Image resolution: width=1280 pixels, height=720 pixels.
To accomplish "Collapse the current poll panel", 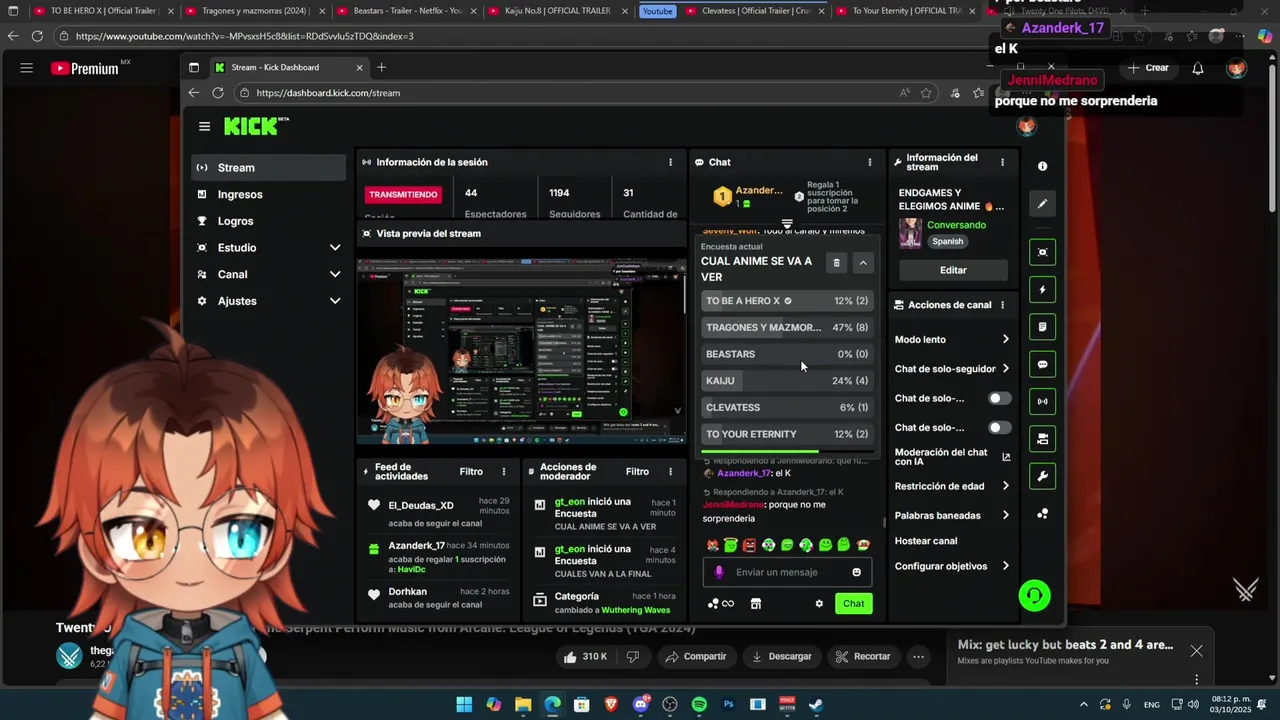I will [x=863, y=263].
